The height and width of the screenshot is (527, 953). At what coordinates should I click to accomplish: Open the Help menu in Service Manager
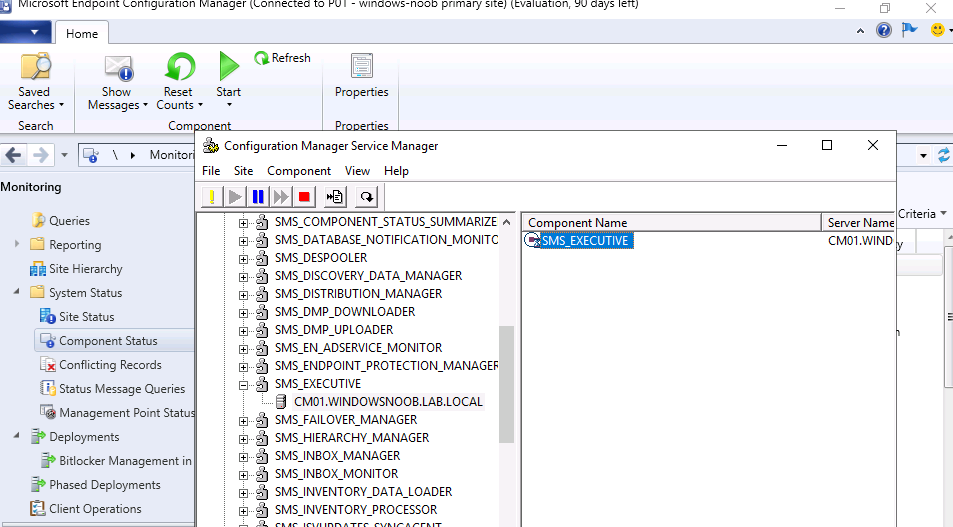pos(396,171)
